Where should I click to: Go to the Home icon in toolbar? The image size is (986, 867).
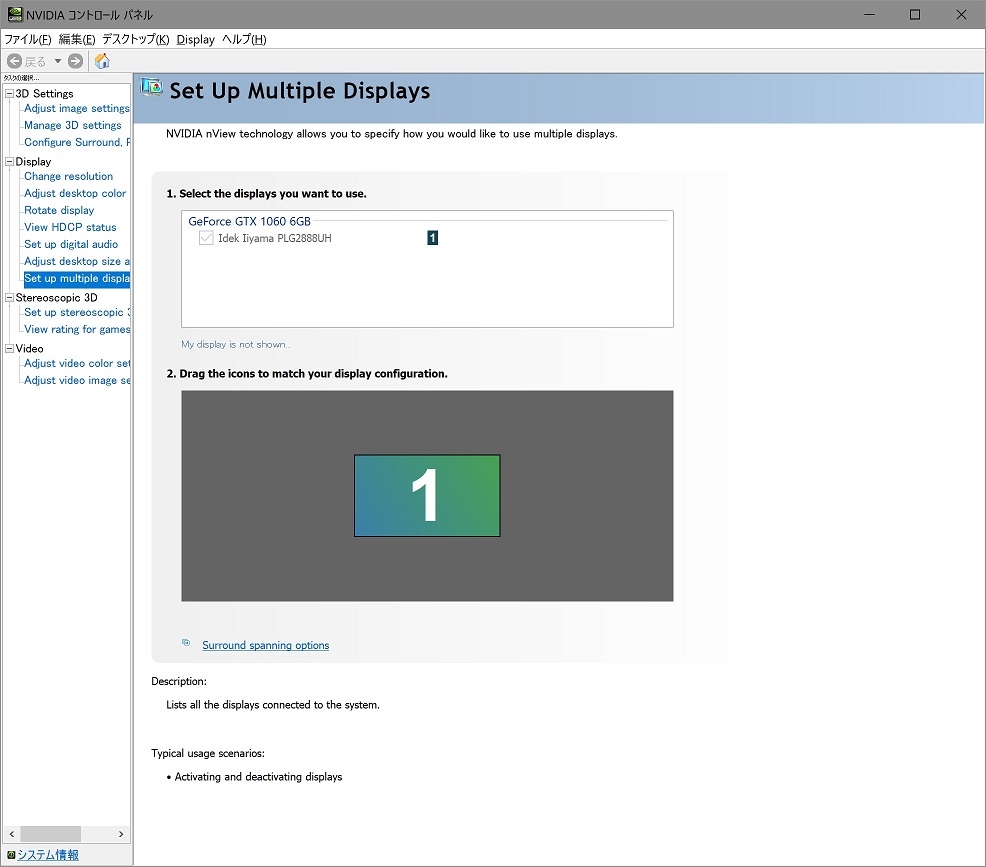[x=102, y=61]
